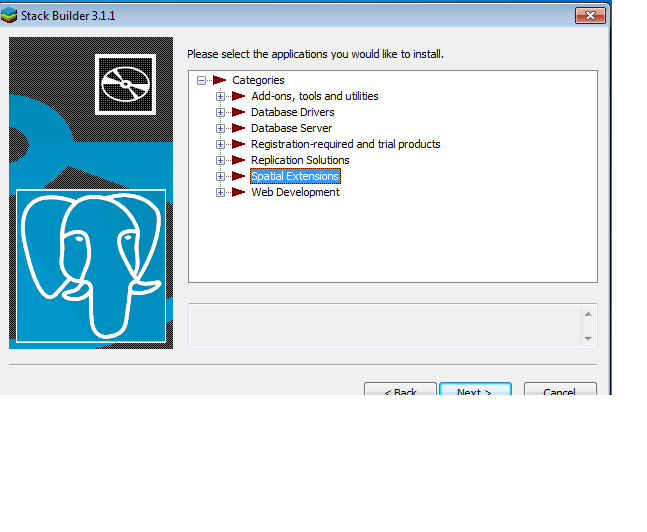Select the highlighted Spatial Extensions label
647x532 pixels.
click(x=295, y=176)
